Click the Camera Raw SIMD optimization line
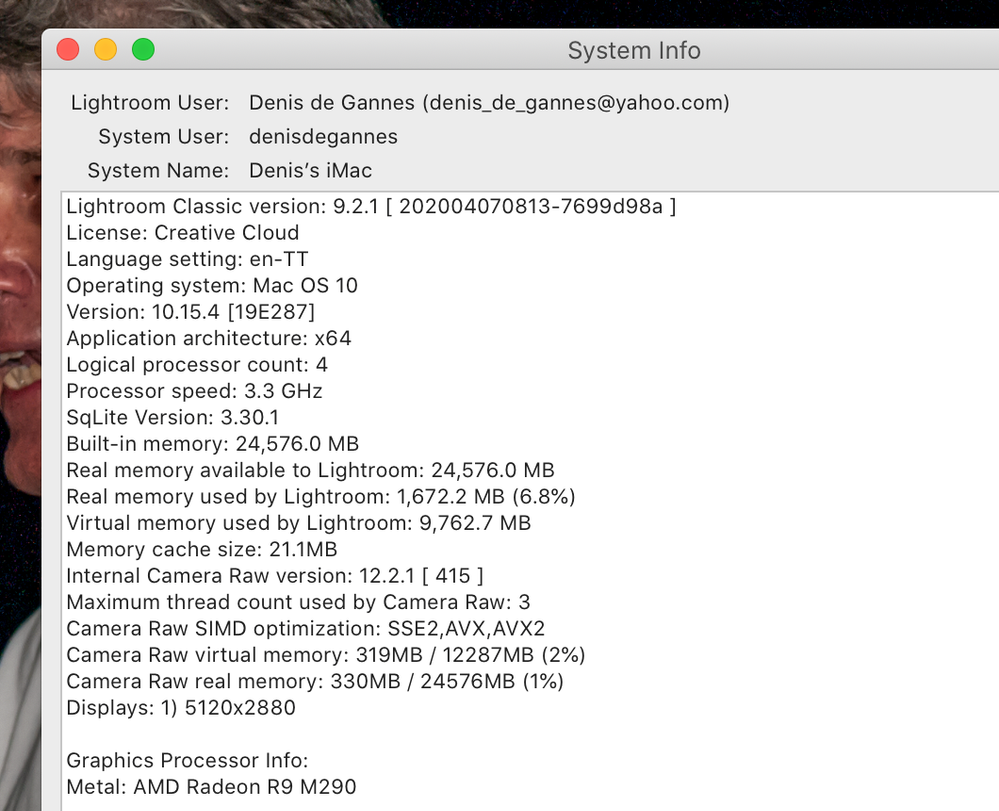999x811 pixels. point(305,629)
